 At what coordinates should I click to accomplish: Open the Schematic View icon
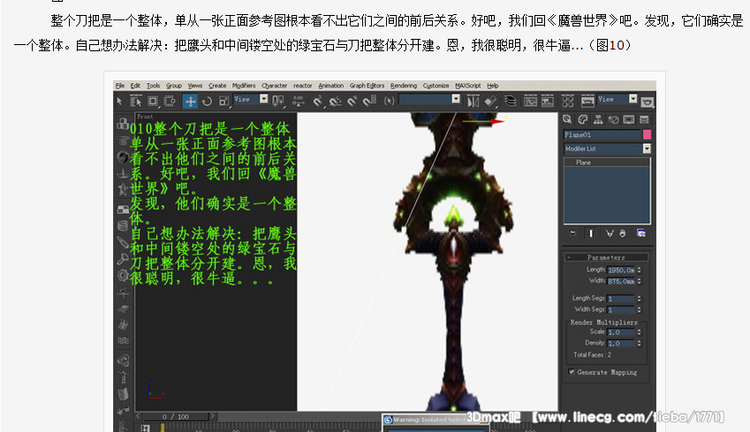pyautogui.click(x=547, y=101)
